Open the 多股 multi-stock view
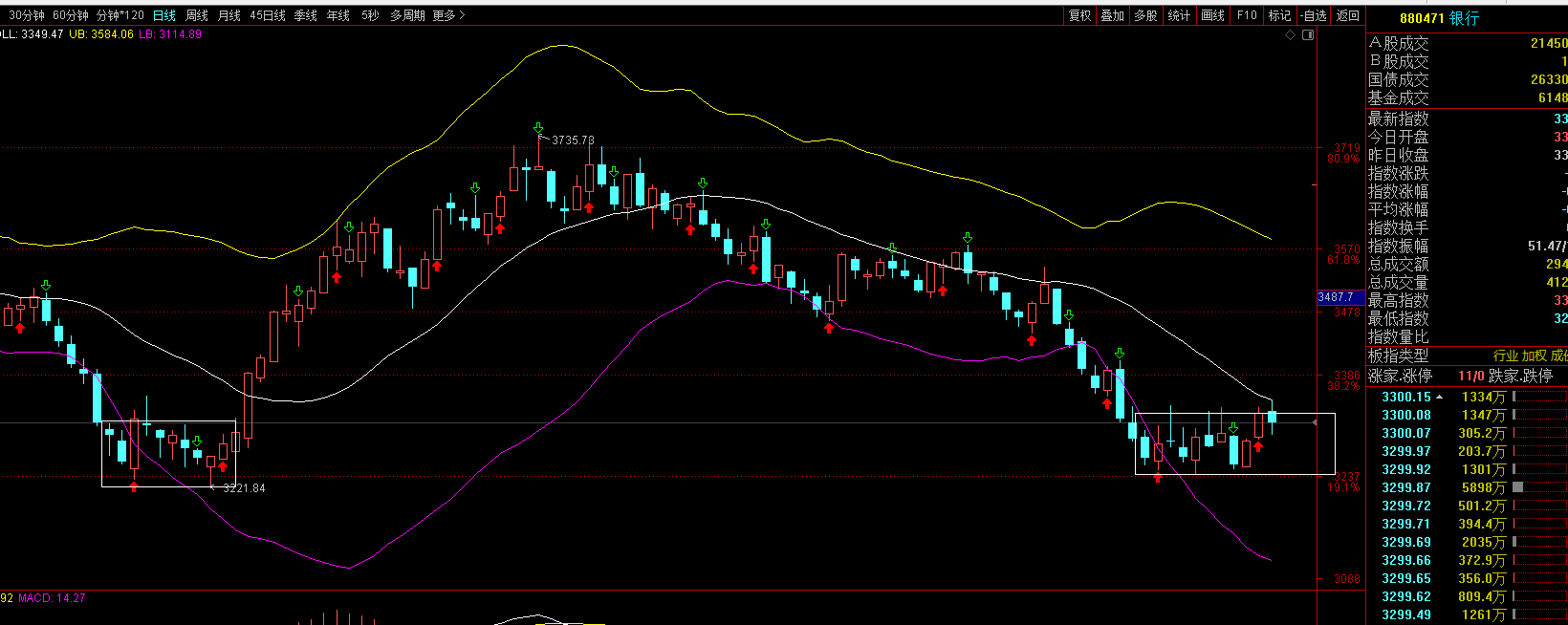Viewport: 1568px width, 625px height. pyautogui.click(x=1146, y=15)
